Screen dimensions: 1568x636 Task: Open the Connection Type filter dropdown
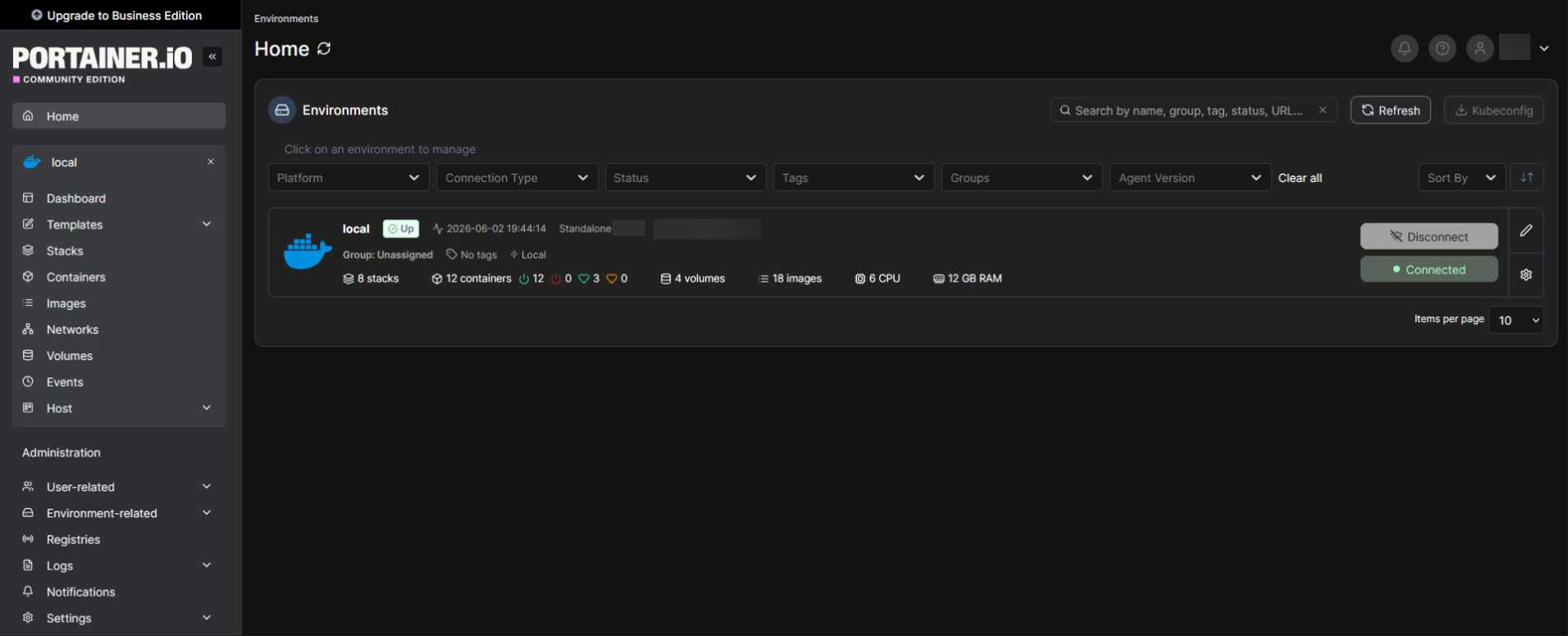coord(517,177)
